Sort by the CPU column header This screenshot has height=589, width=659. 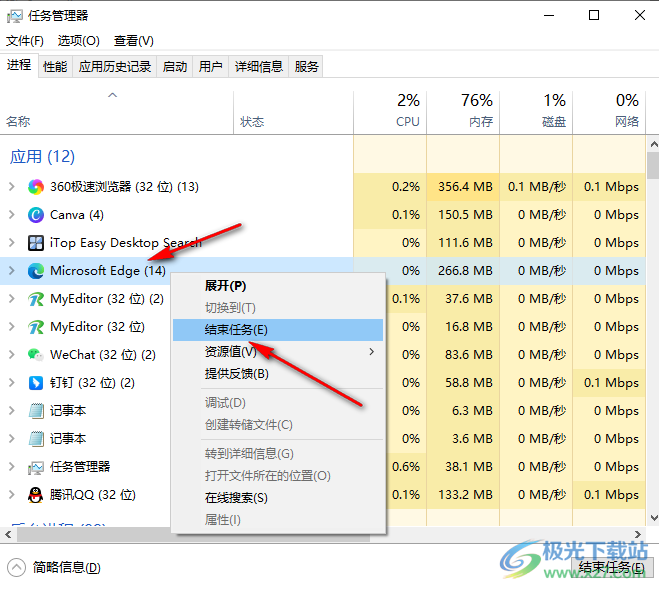click(x=390, y=113)
